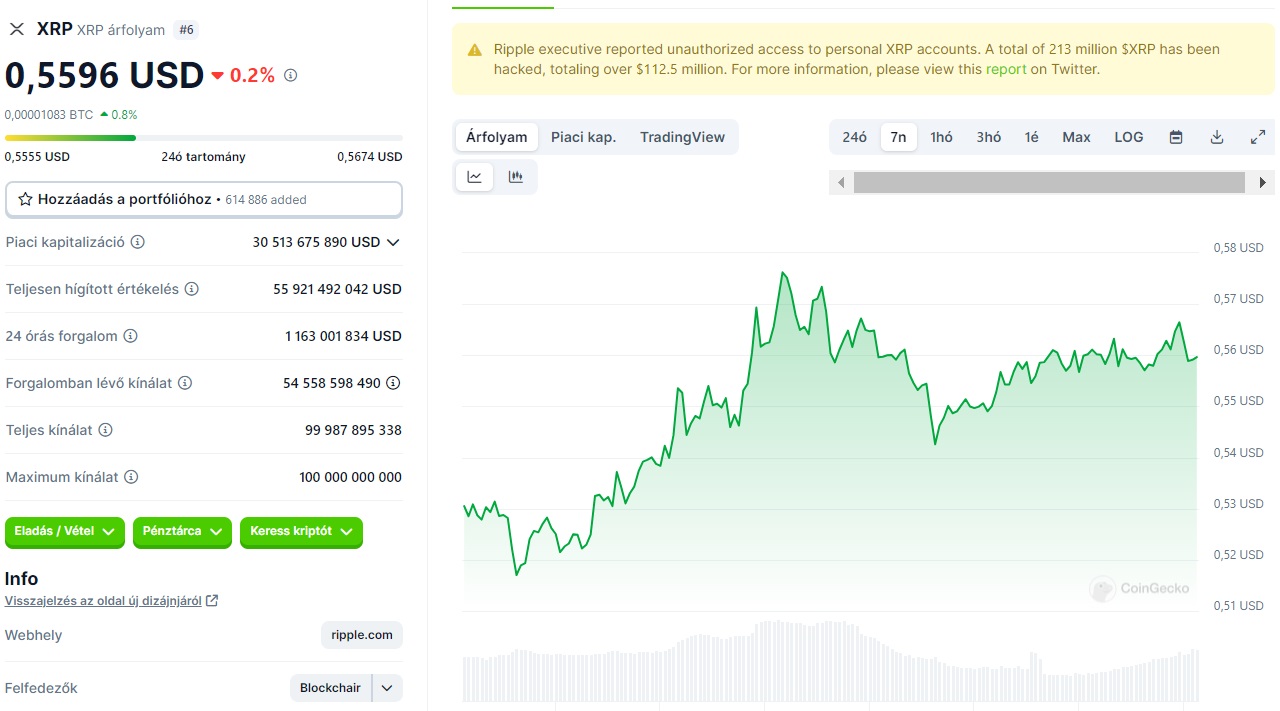The width and height of the screenshot is (1280, 711).
Task: Switch to line chart view
Action: [475, 177]
